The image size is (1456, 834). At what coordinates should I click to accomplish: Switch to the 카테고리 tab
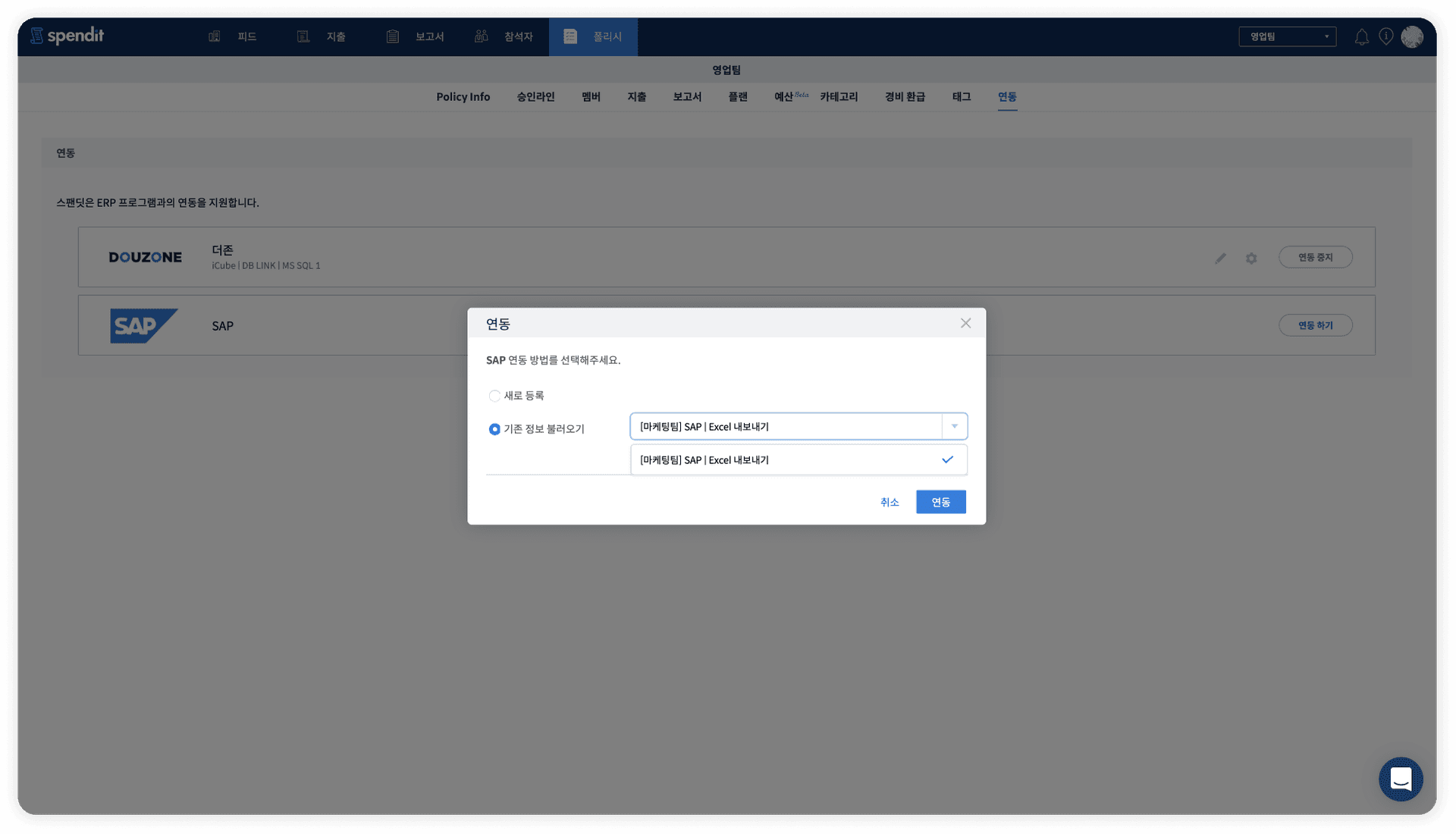point(839,97)
